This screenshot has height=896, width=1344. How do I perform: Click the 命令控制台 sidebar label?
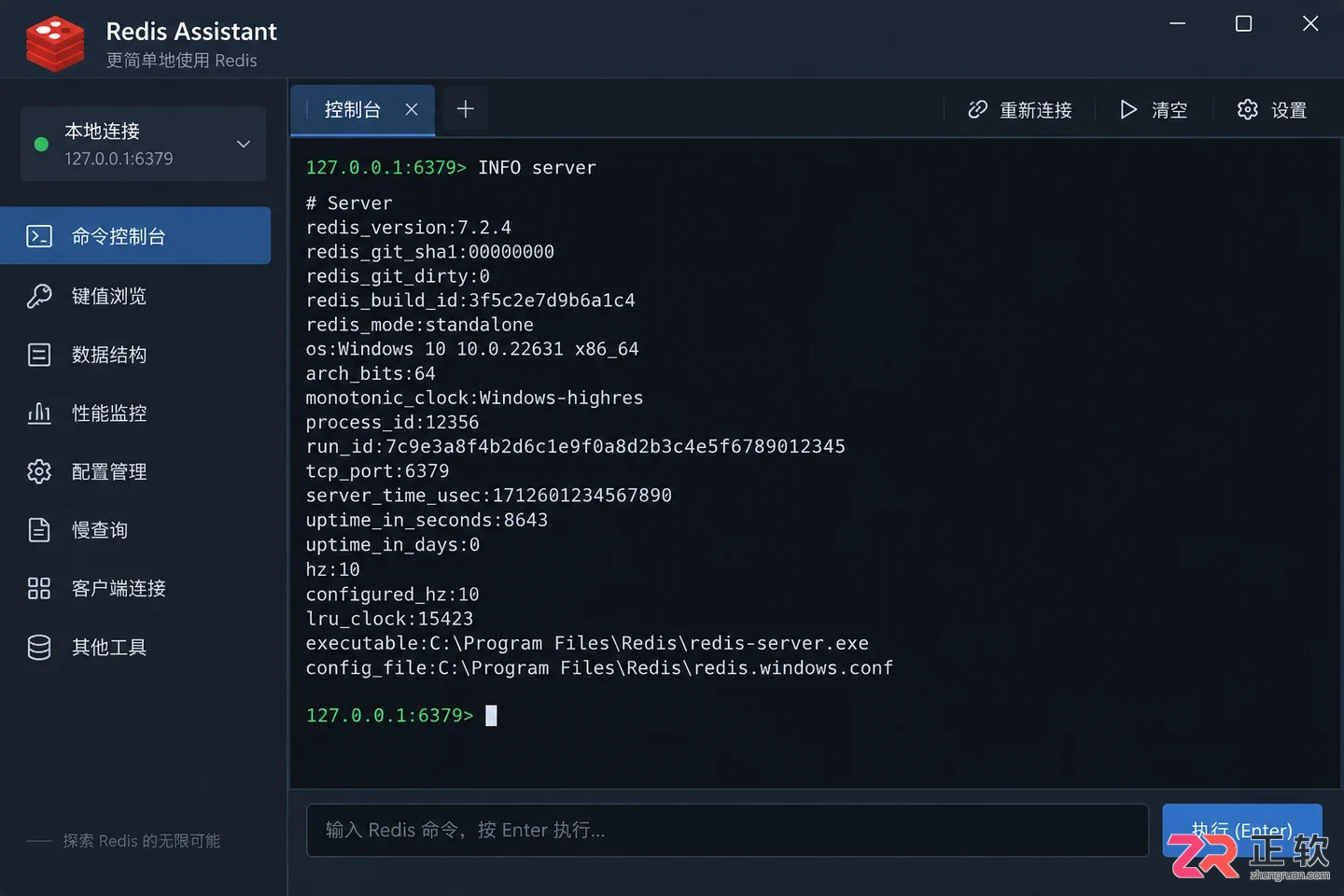coord(119,236)
